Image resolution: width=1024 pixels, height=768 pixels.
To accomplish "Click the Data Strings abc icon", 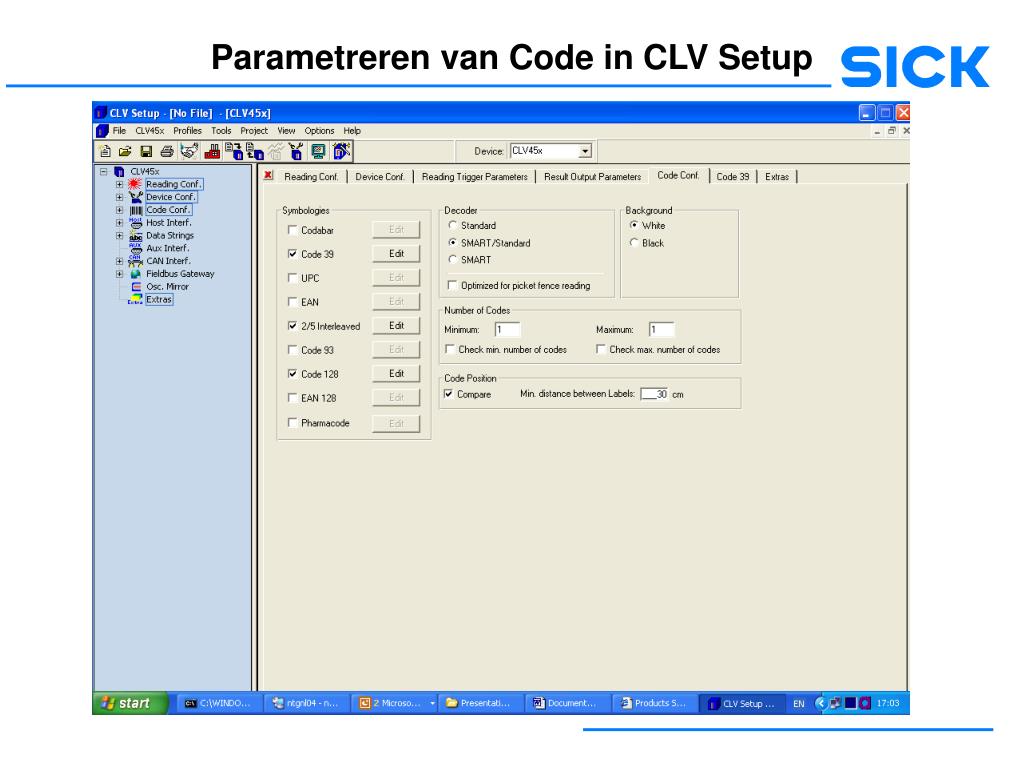I will click(136, 236).
